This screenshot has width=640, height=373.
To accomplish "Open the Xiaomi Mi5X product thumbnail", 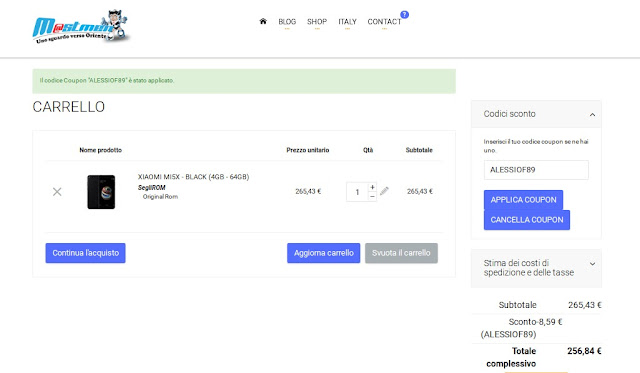I will (x=101, y=192).
